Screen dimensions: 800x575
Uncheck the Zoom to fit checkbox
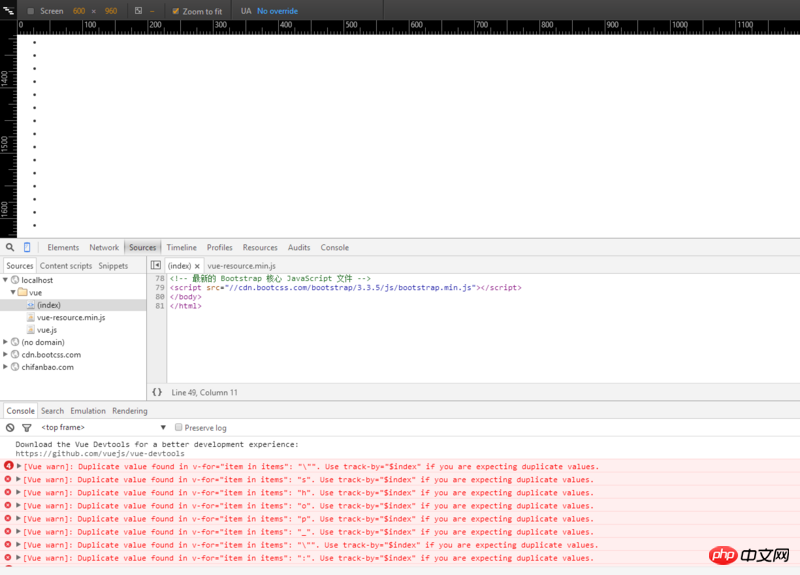pyautogui.click(x=176, y=11)
